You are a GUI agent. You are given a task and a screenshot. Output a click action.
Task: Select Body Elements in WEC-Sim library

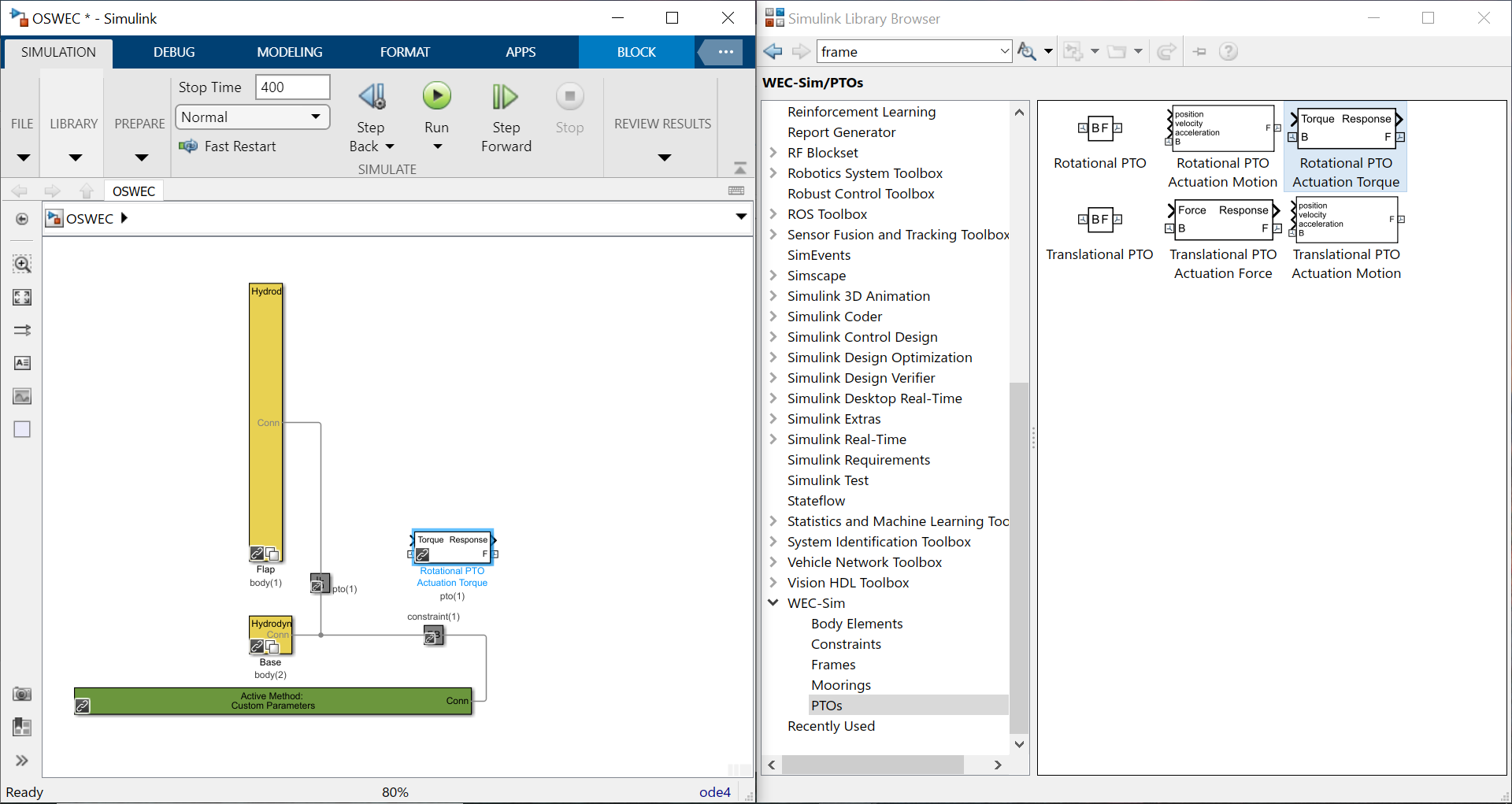pos(857,624)
